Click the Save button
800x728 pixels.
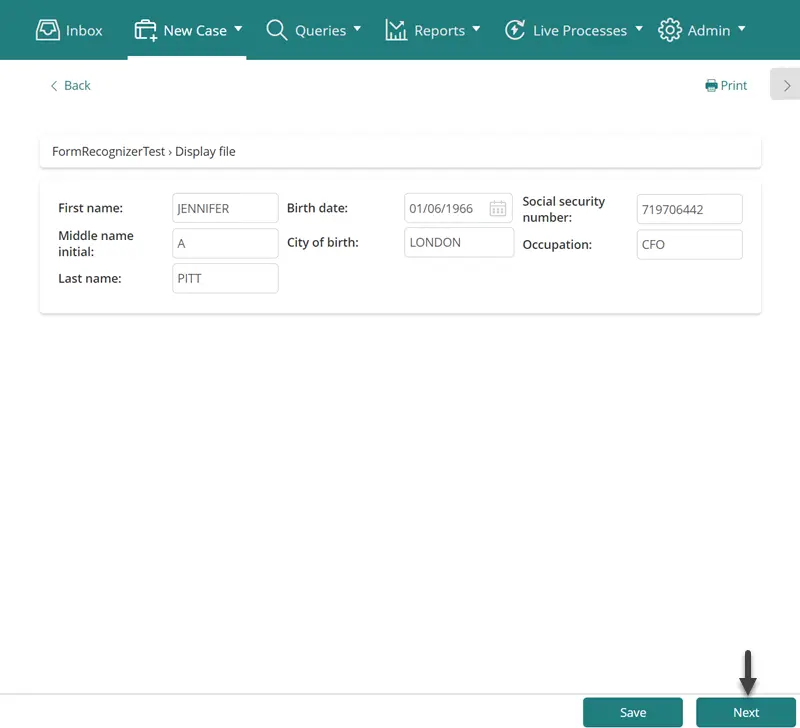[x=633, y=712]
